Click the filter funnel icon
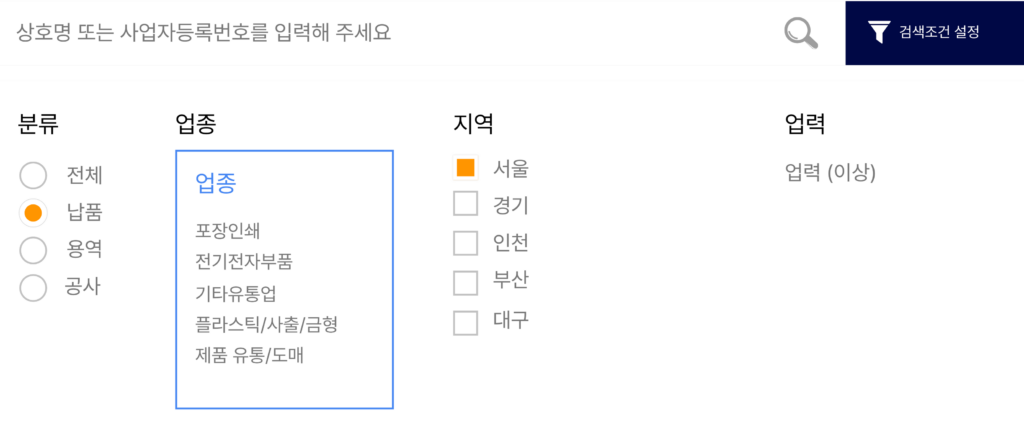This screenshot has width=1024, height=443. tap(878, 33)
